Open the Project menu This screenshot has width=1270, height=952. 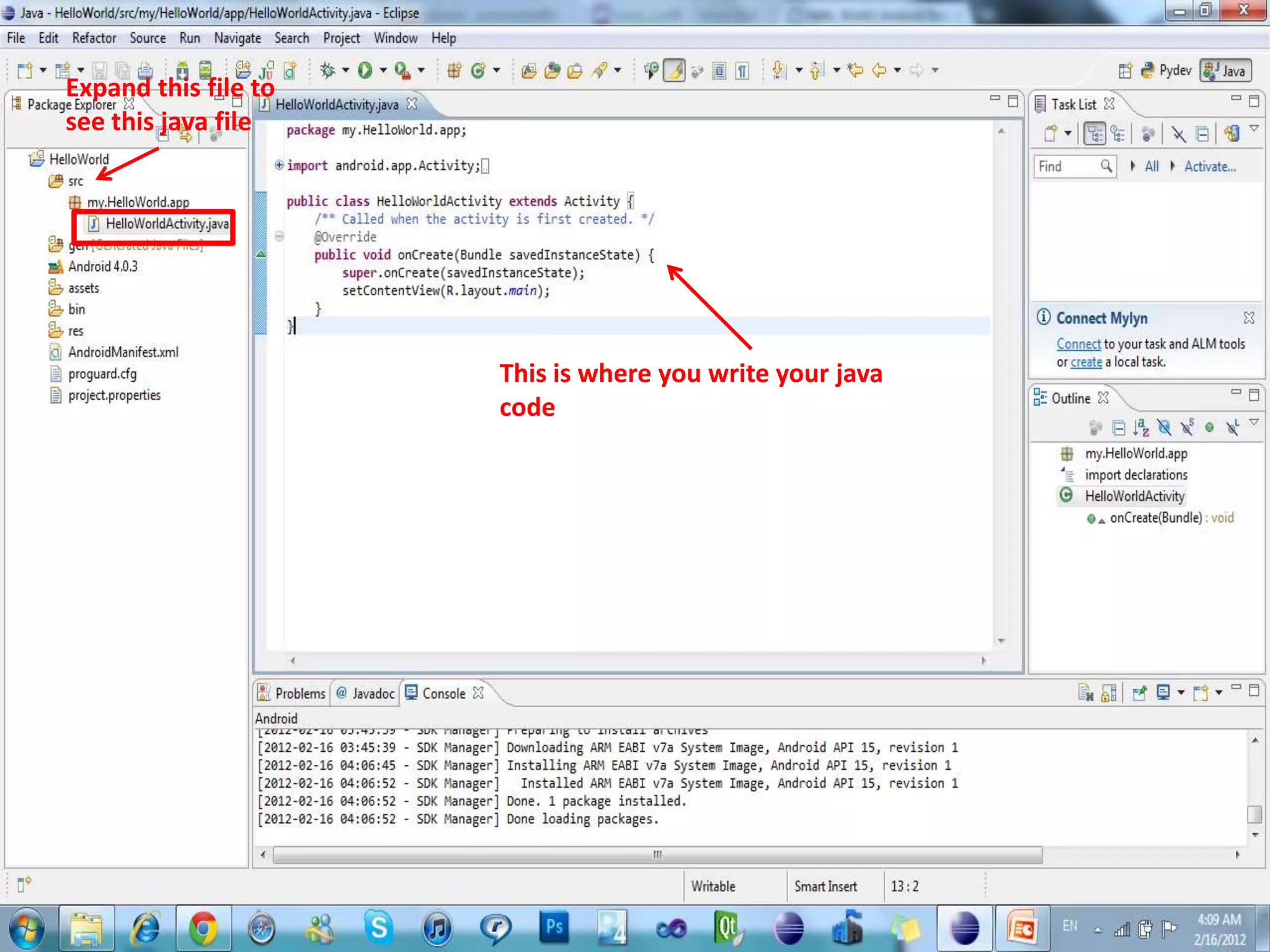342,38
